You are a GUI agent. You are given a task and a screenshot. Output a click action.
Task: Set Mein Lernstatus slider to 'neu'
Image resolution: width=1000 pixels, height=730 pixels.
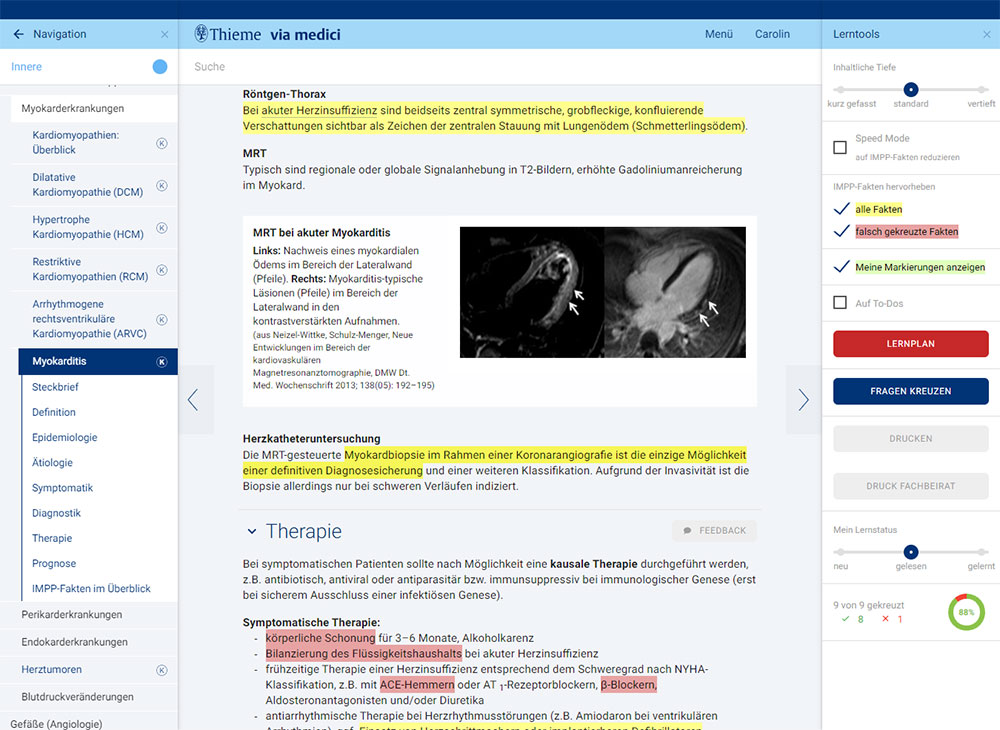840,551
